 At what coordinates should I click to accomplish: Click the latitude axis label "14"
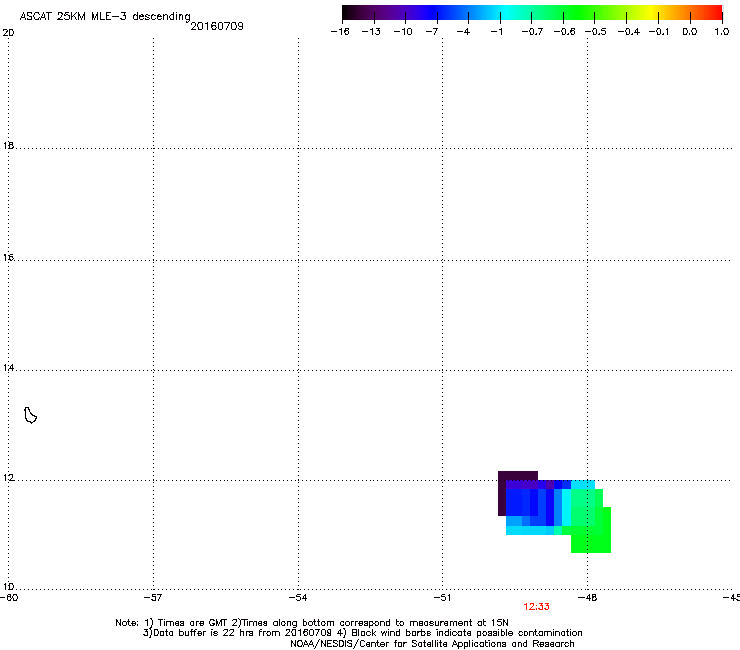(x=8, y=368)
